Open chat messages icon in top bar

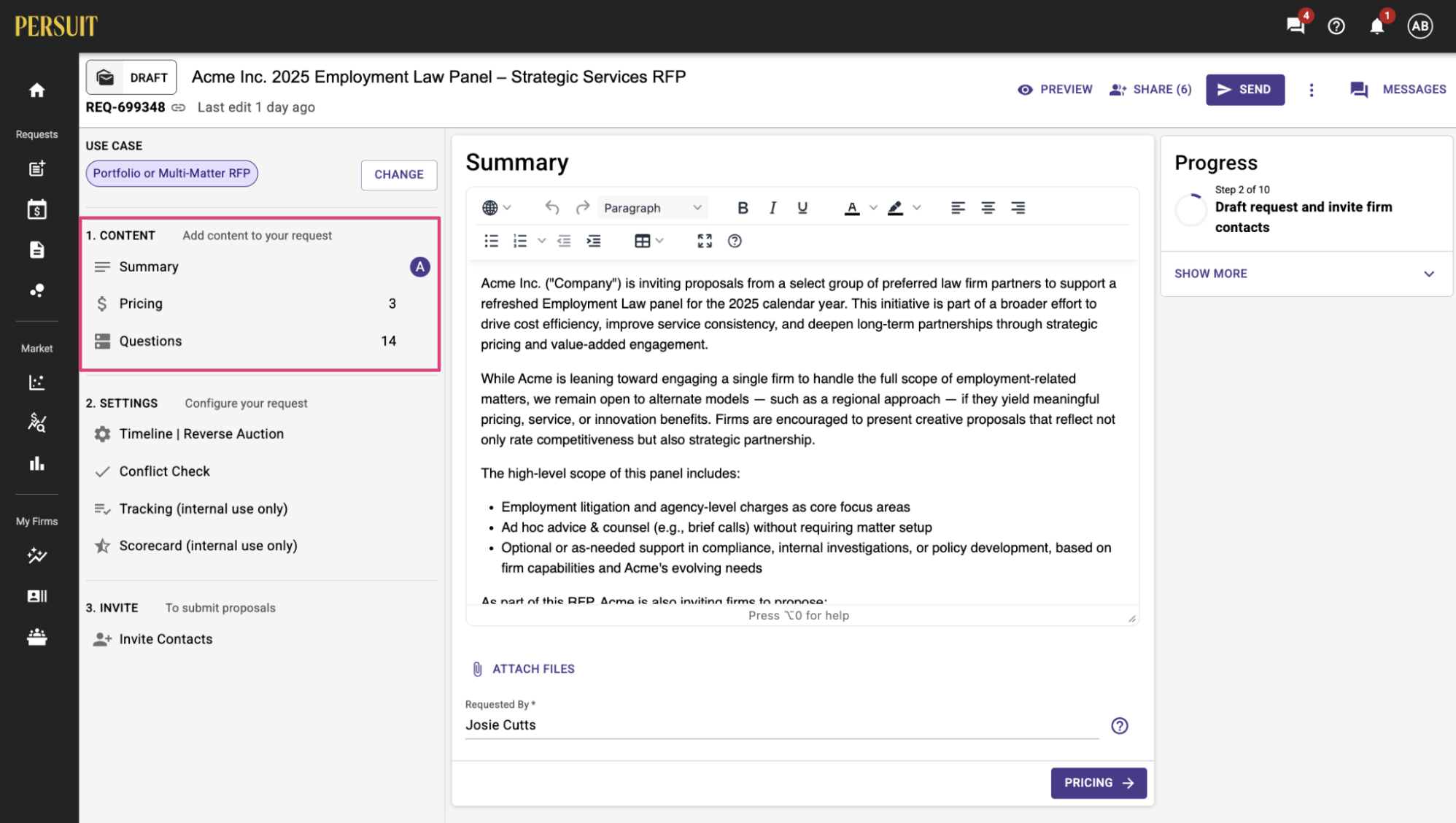coord(1296,26)
